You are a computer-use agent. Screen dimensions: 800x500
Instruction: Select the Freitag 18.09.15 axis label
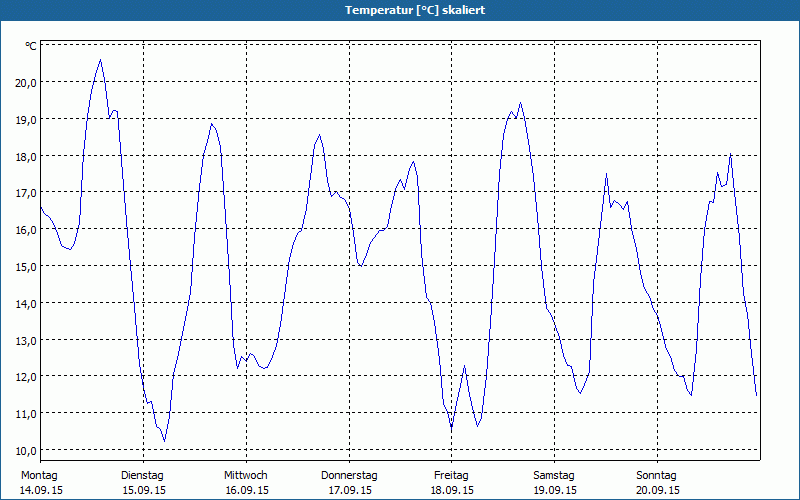click(452, 483)
